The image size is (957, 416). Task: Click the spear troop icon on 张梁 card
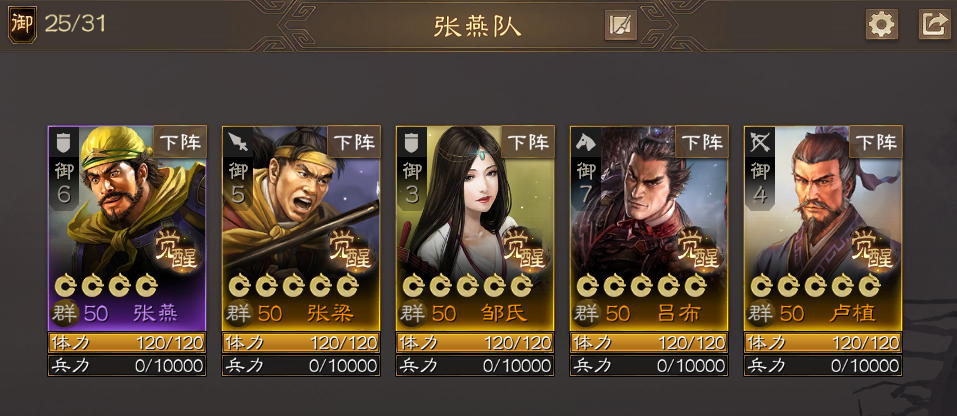tap(237, 143)
